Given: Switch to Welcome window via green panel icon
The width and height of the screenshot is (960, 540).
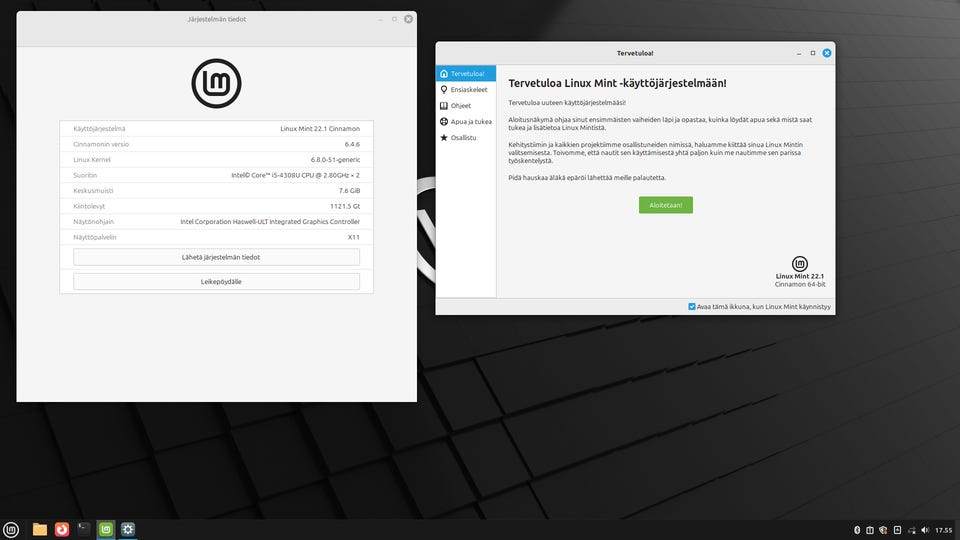Looking at the screenshot, I should [x=106, y=530].
